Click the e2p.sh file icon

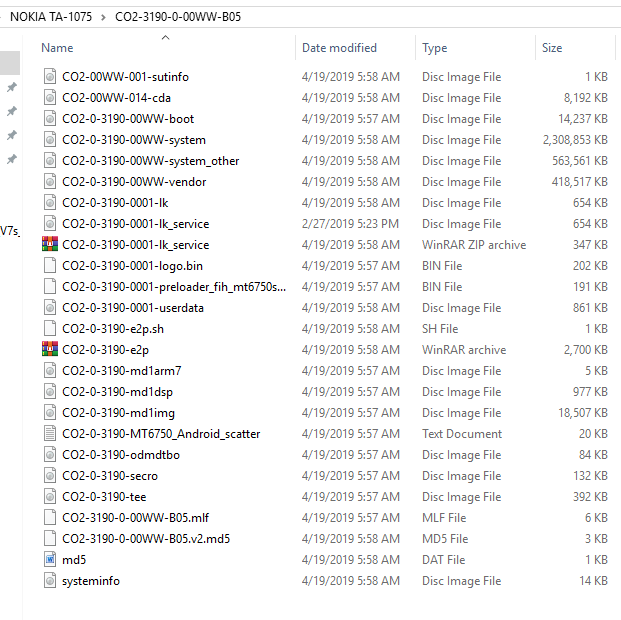[50, 328]
